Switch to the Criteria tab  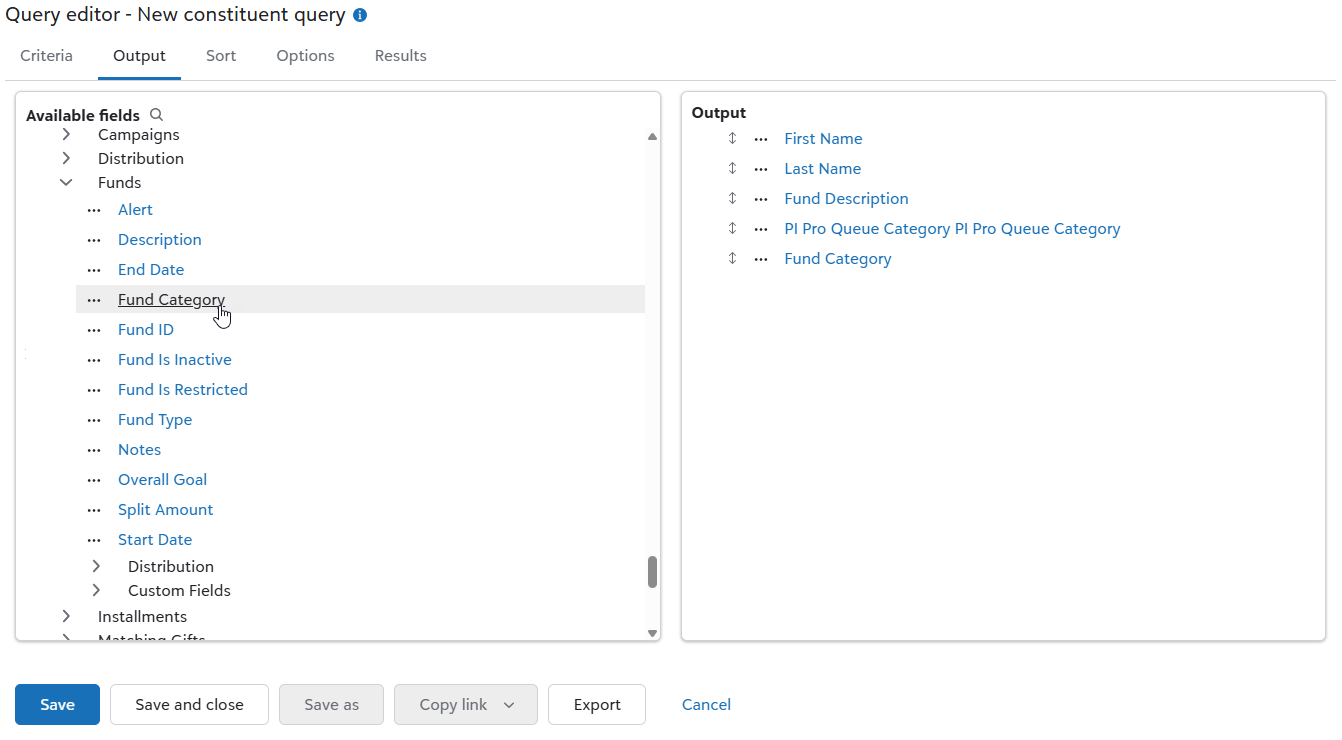coord(46,55)
